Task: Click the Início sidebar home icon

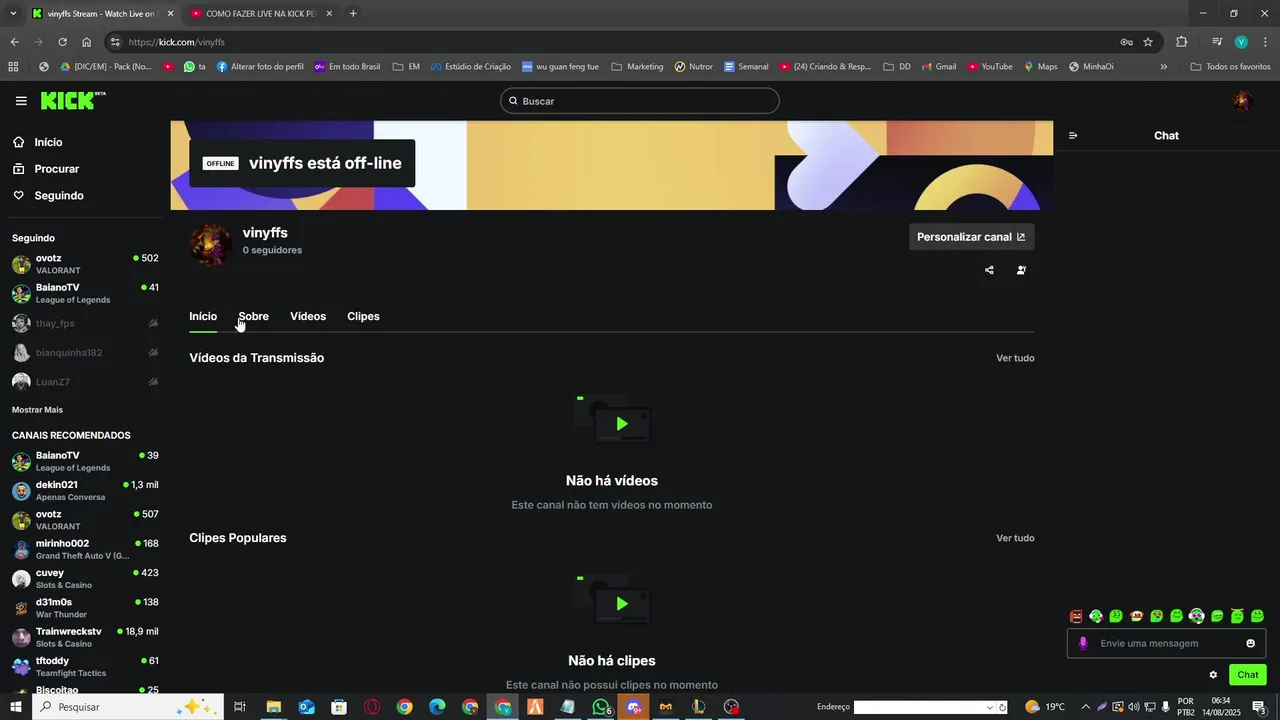Action: point(19,142)
